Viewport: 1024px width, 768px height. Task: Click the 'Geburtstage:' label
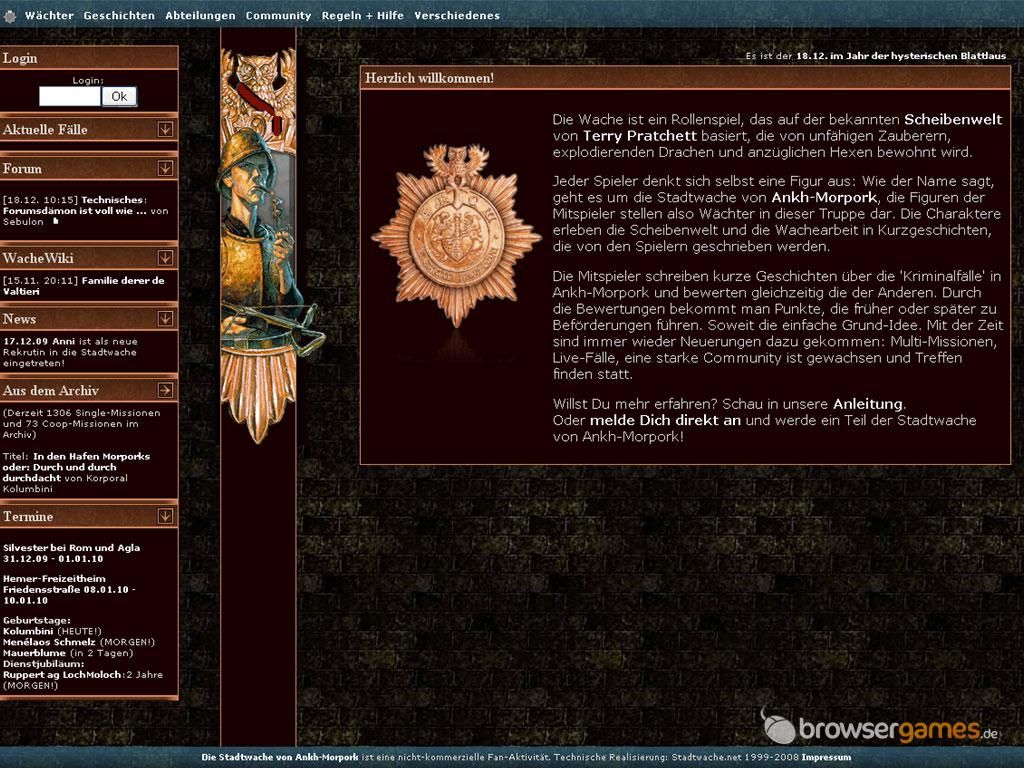pos(37,620)
